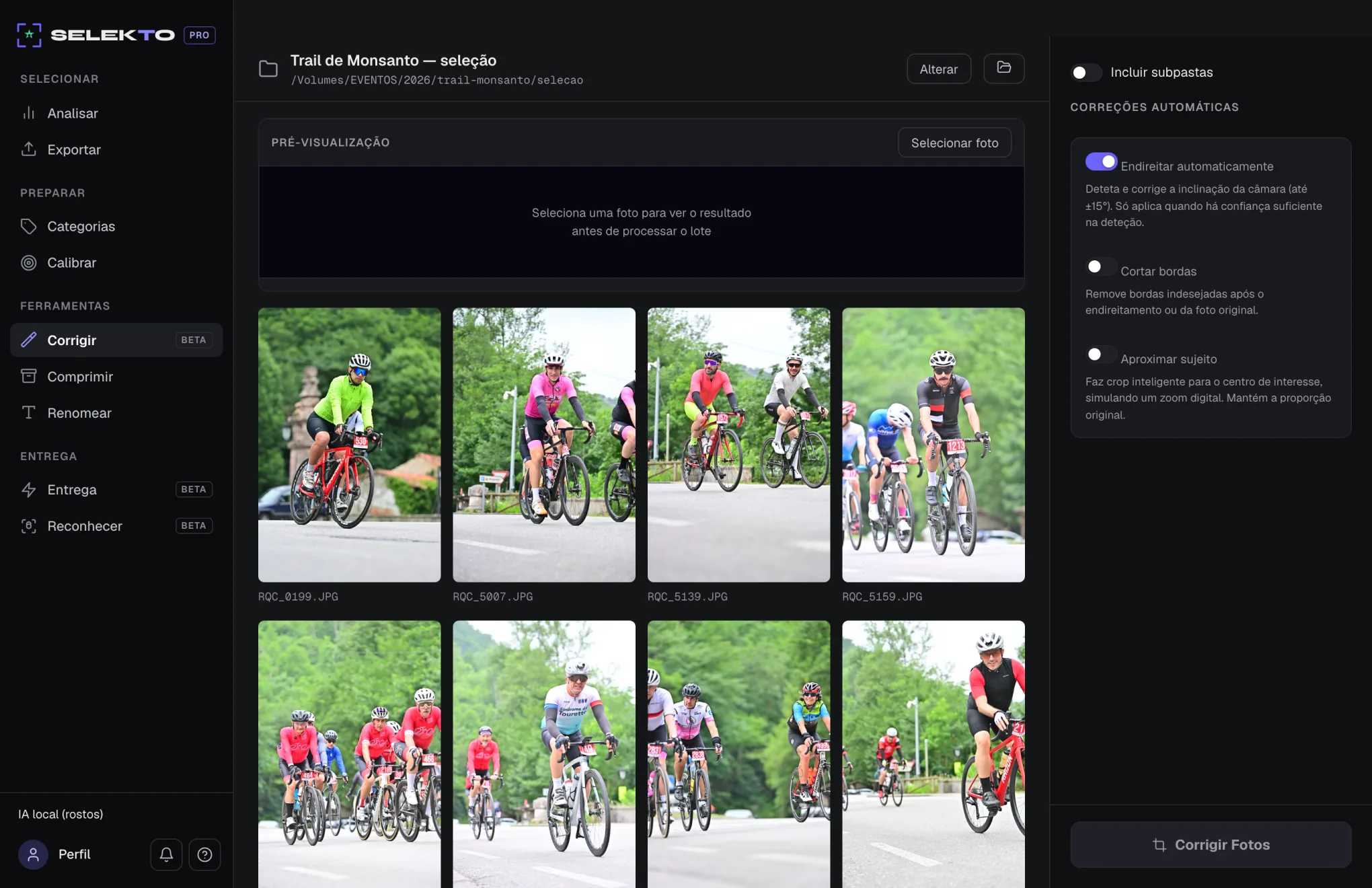This screenshot has height=888, width=1372.
Task: Select thumbnail RQC_5159.JPG
Action: (x=933, y=445)
